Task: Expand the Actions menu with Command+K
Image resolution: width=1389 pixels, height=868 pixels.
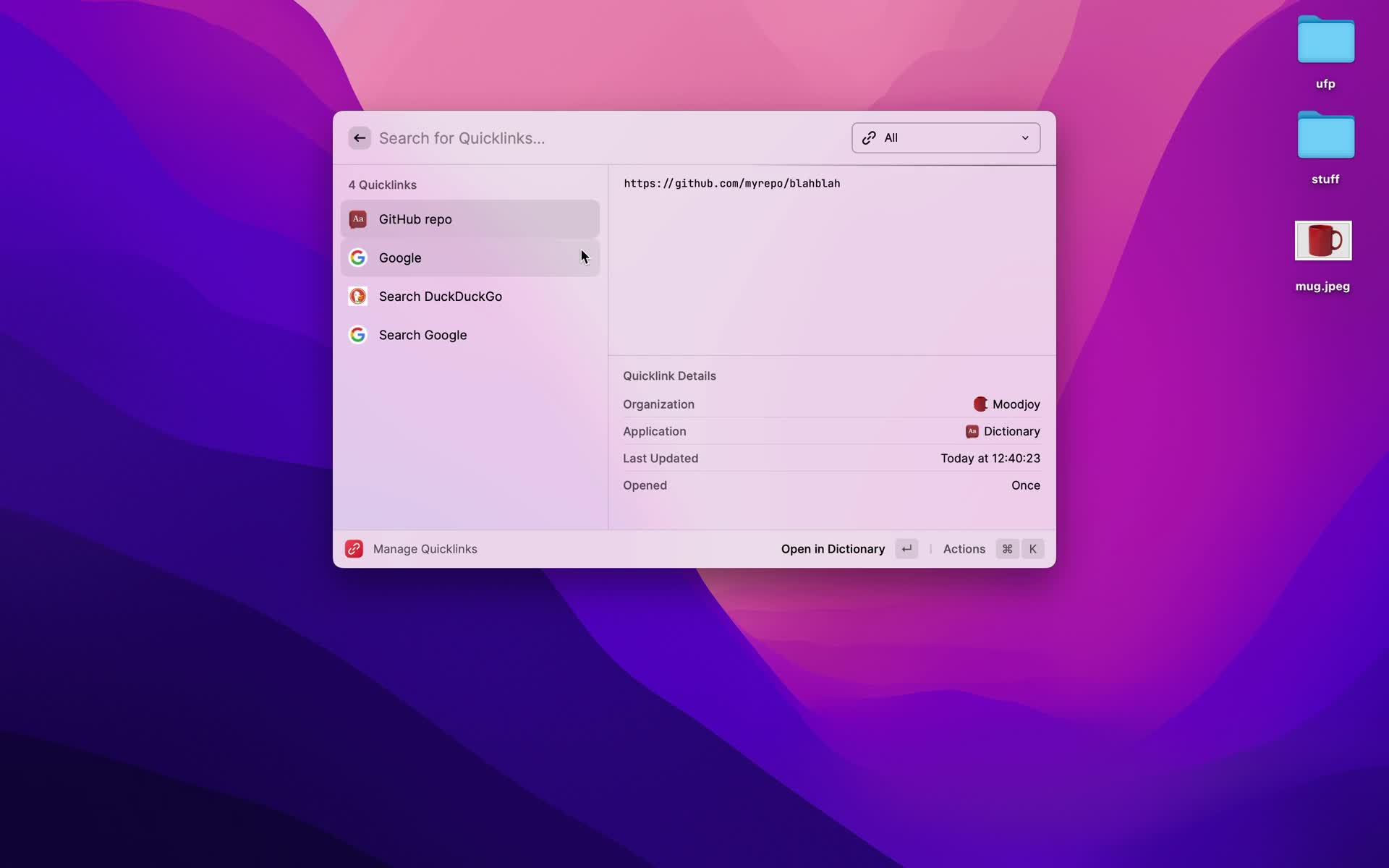Action: (964, 548)
